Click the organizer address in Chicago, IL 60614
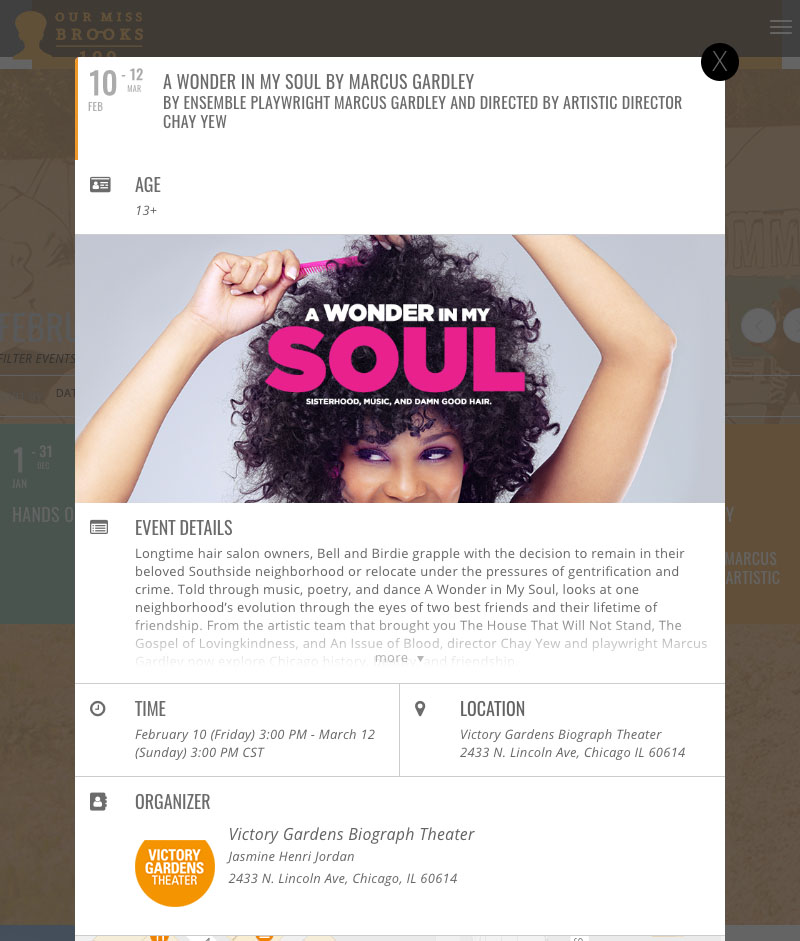 (x=343, y=879)
